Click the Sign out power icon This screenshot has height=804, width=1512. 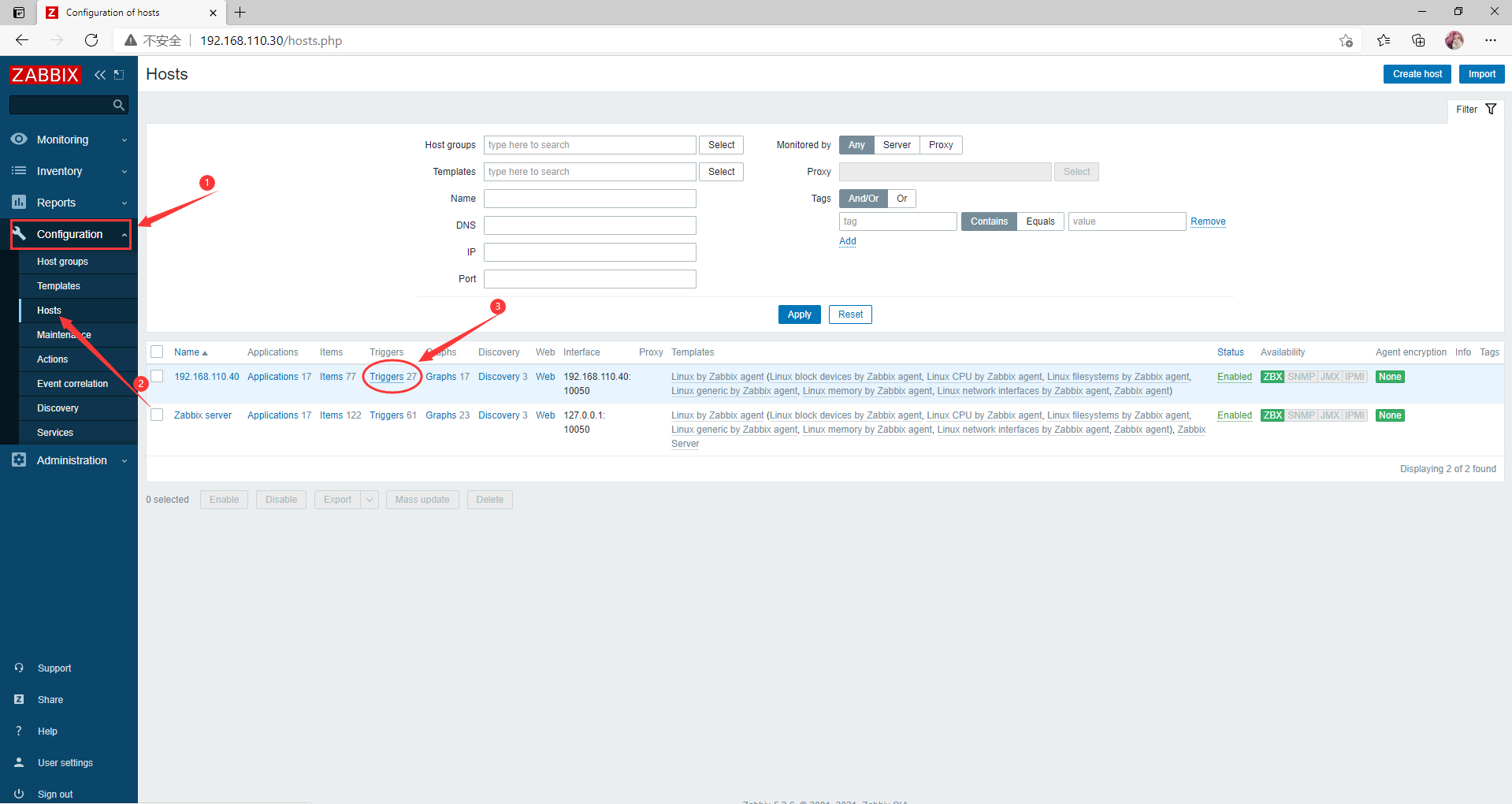pos(19,794)
